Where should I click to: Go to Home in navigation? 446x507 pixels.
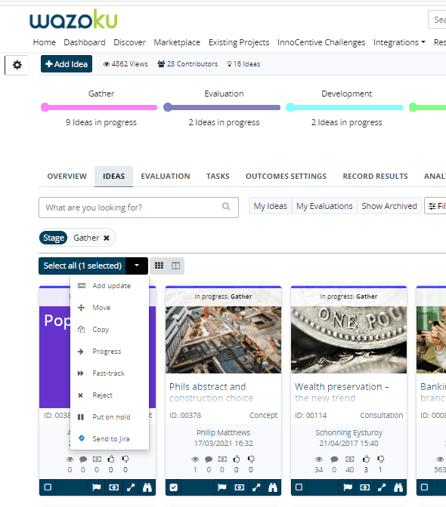coord(44,42)
